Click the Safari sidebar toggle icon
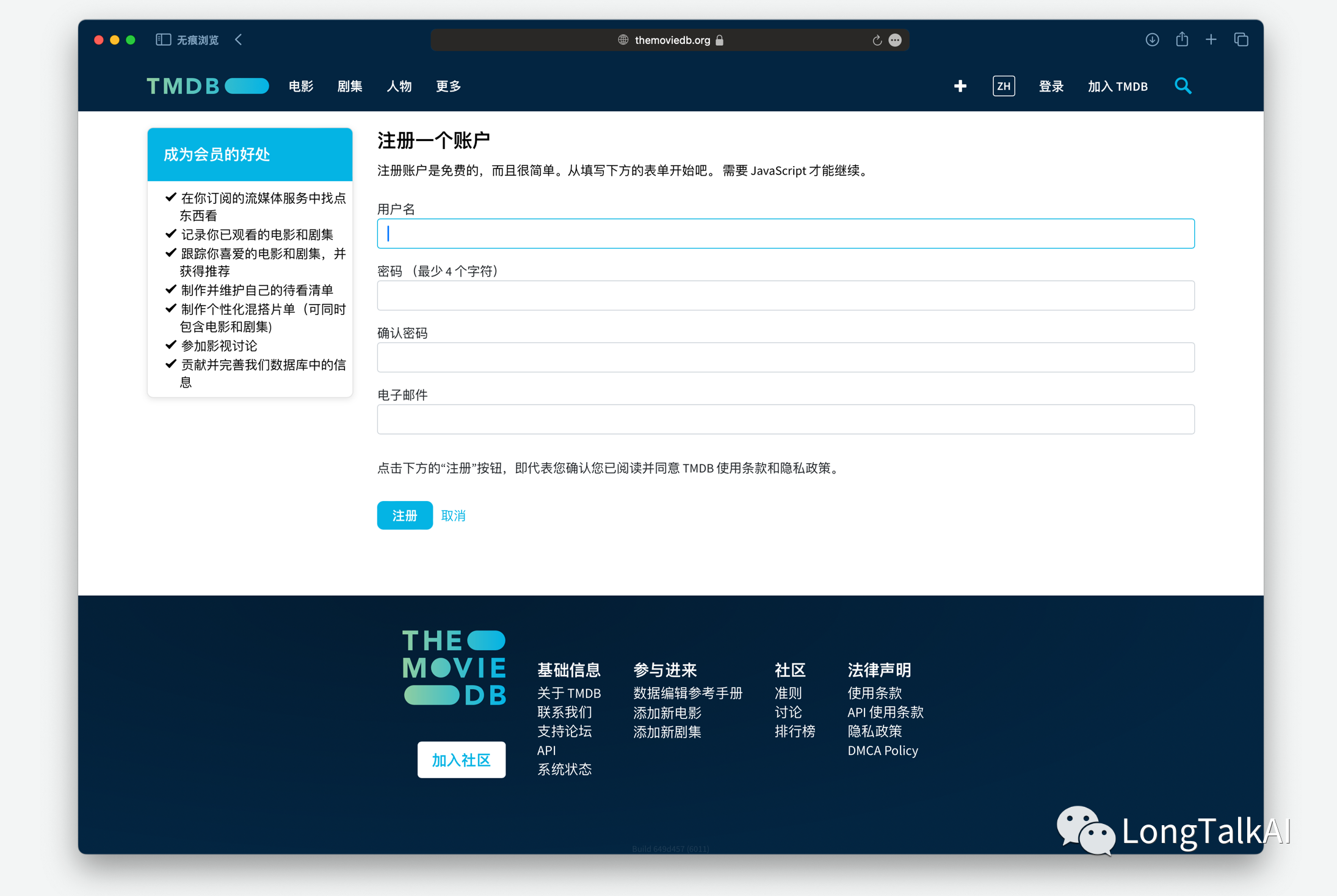 click(x=163, y=40)
